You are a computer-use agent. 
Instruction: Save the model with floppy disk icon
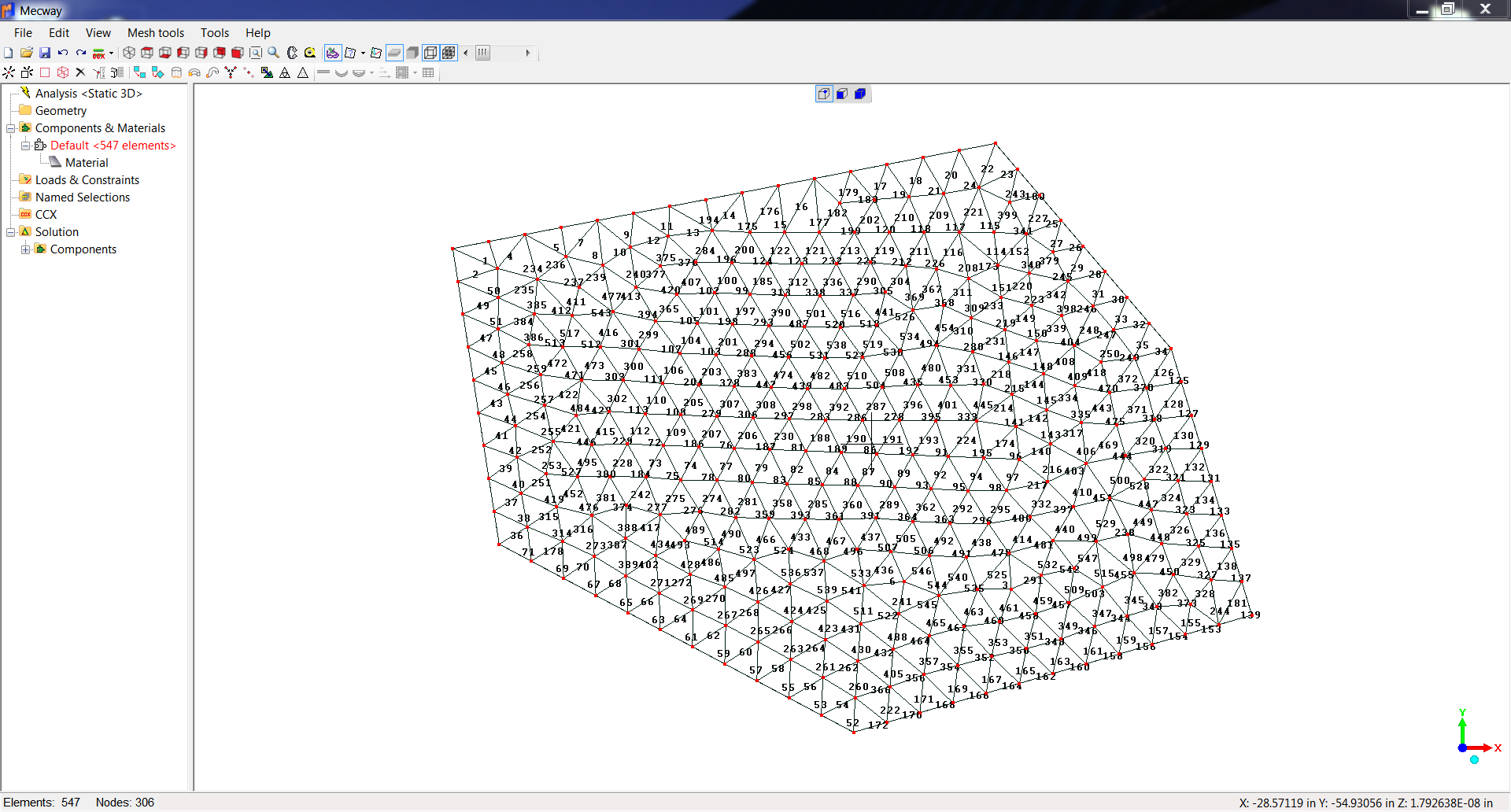tap(45, 53)
